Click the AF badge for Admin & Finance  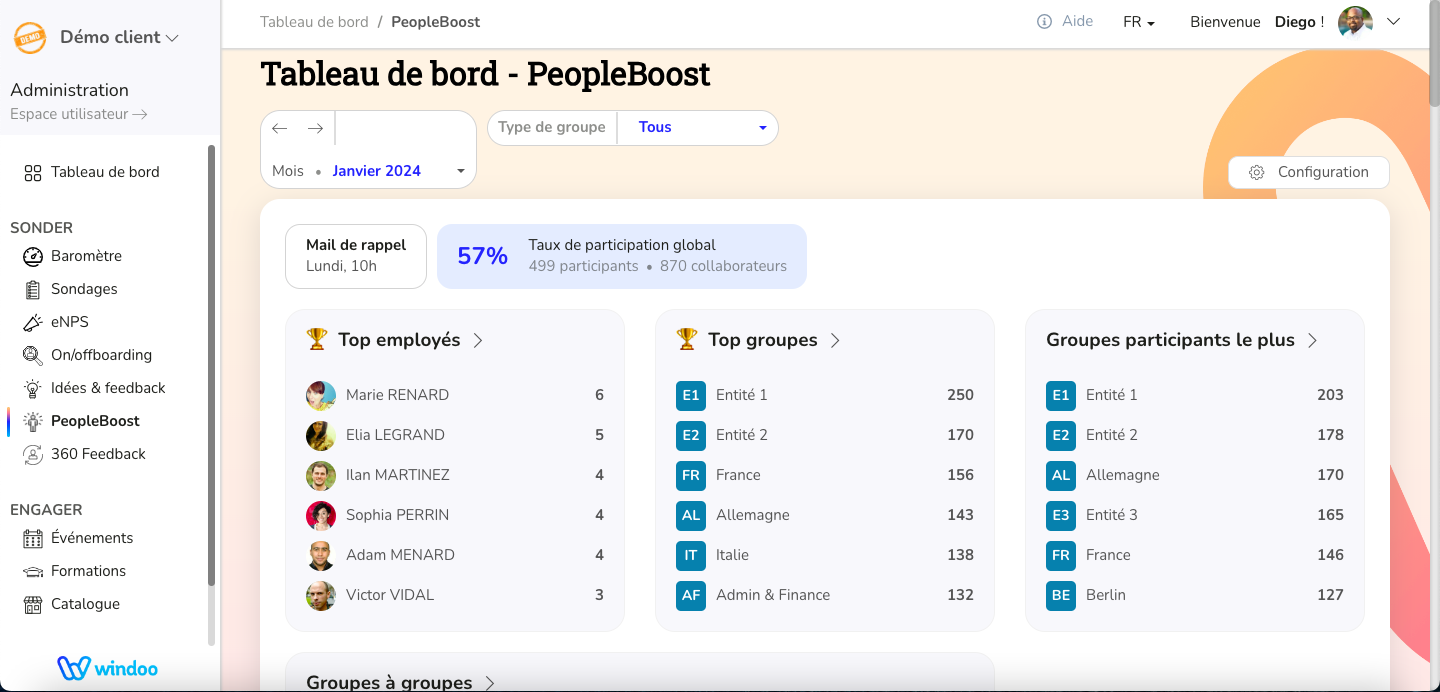(x=691, y=595)
